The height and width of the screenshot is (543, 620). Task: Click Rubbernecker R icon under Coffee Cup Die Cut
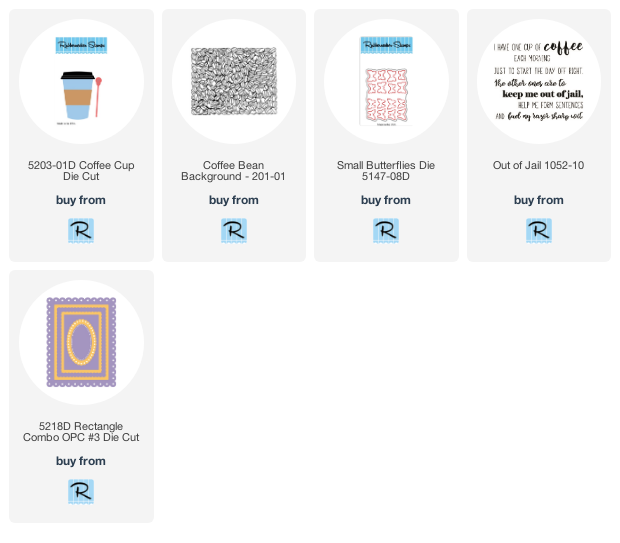81,231
